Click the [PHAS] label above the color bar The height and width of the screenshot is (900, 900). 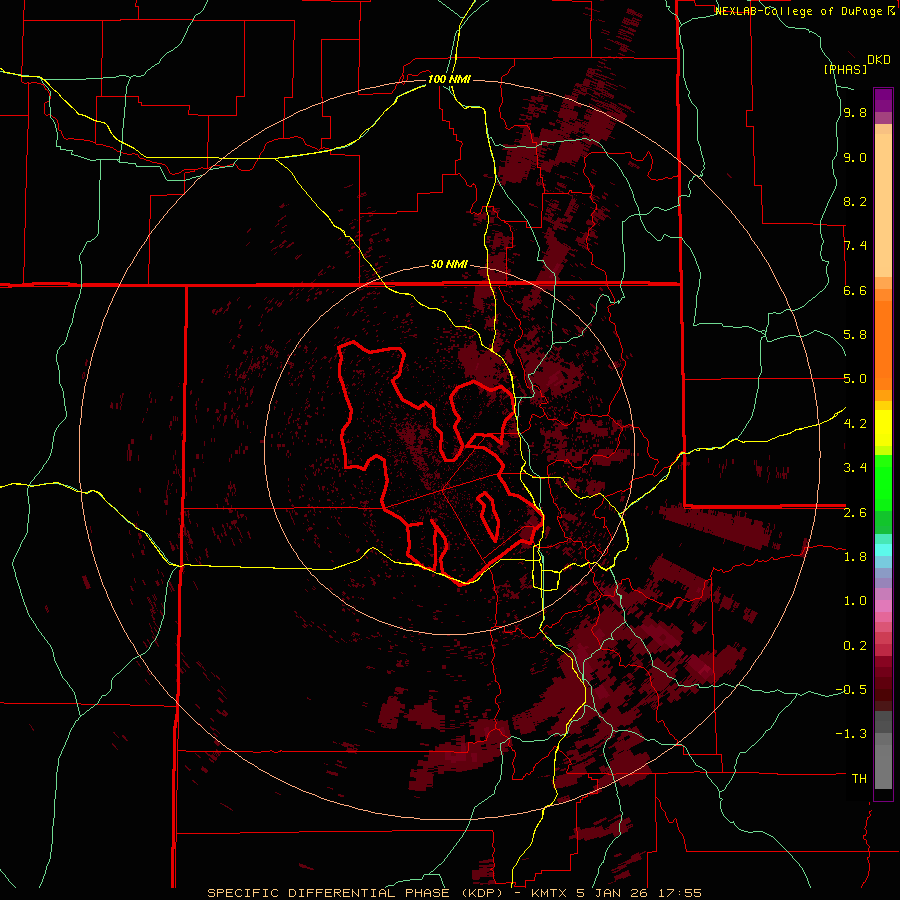pyautogui.click(x=845, y=69)
